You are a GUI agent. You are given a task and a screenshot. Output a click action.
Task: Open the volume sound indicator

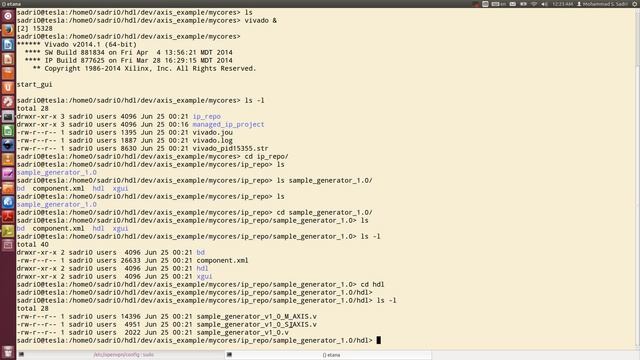coord(544,4)
